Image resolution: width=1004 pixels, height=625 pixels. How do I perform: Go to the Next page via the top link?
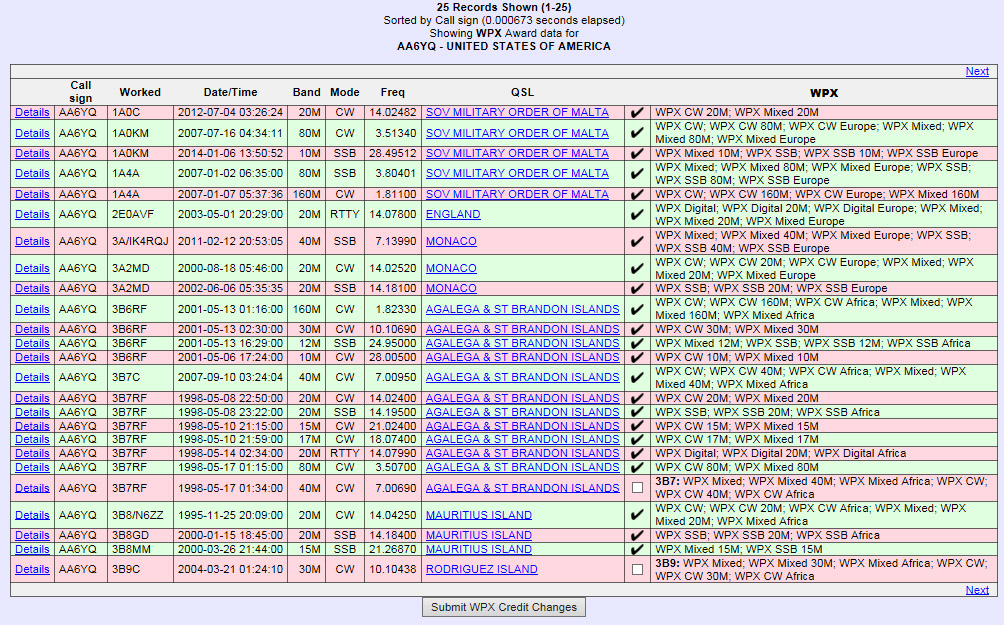click(977, 71)
